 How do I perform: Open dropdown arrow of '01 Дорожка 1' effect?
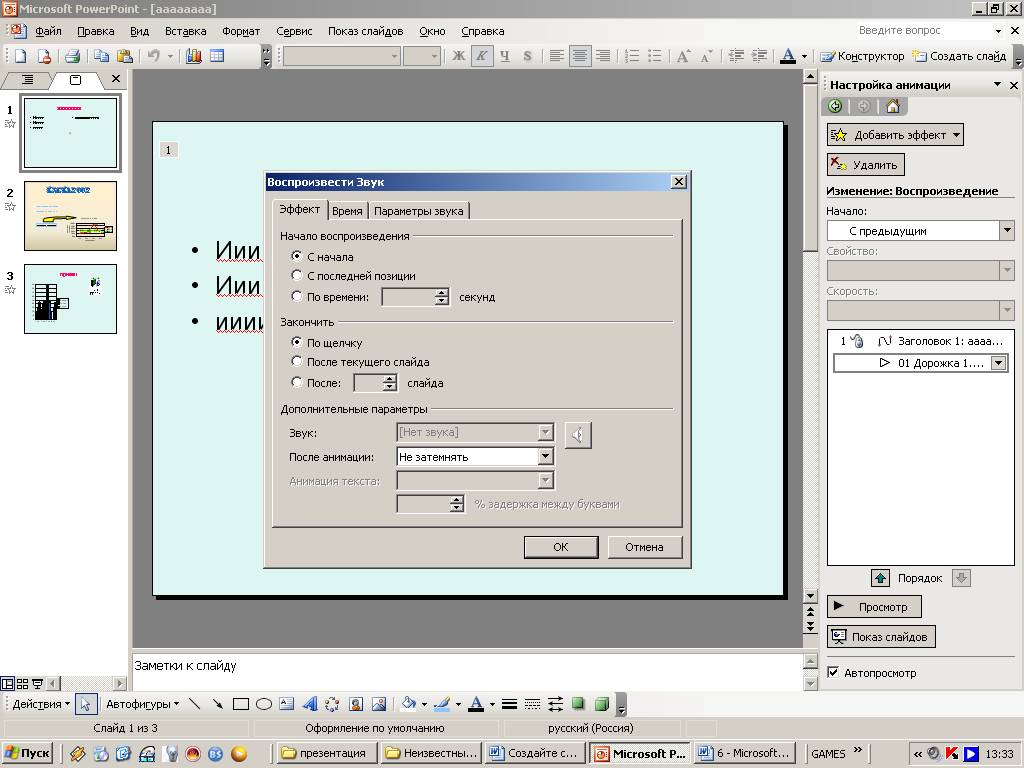coord(999,363)
